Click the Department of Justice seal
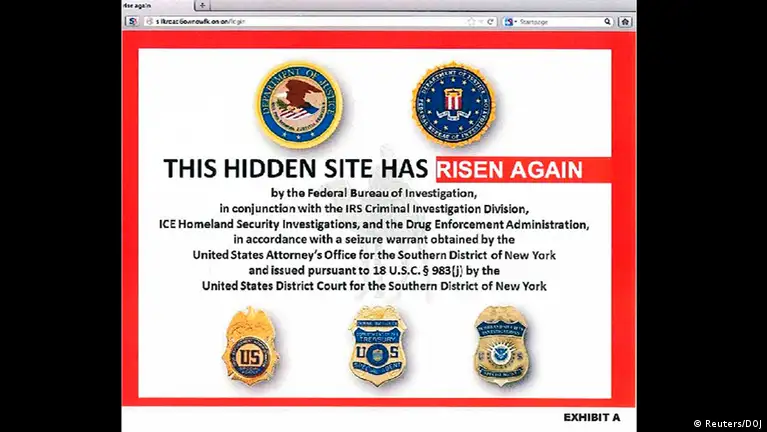Image resolution: width=767 pixels, height=432 pixels. point(298,104)
